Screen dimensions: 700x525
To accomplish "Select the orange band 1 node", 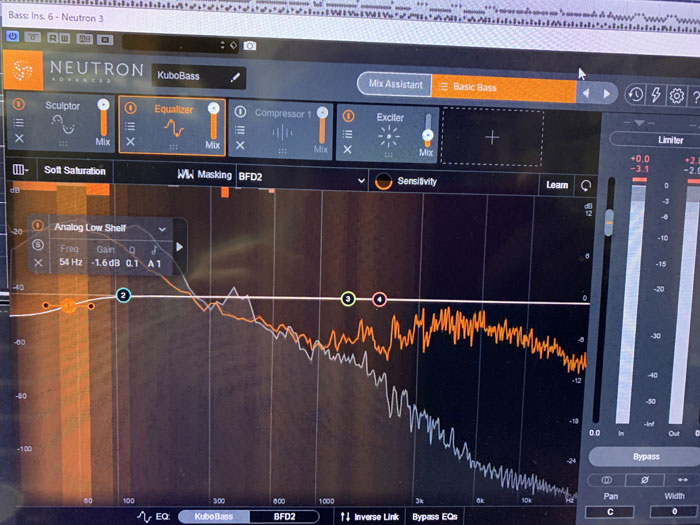I will 69,306.
